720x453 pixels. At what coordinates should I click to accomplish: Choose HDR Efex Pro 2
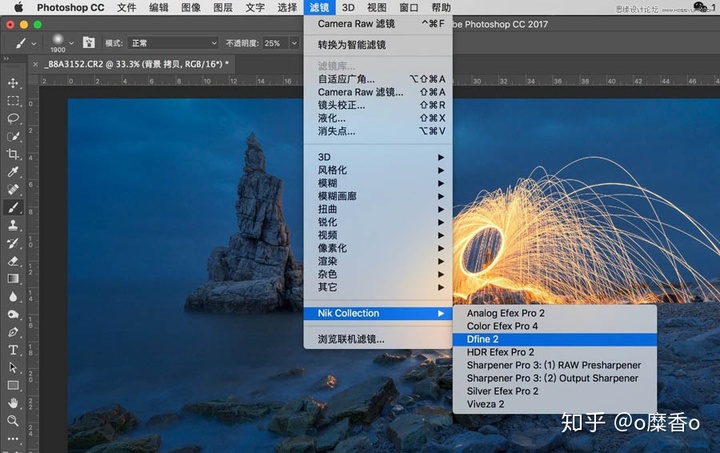(x=554, y=352)
